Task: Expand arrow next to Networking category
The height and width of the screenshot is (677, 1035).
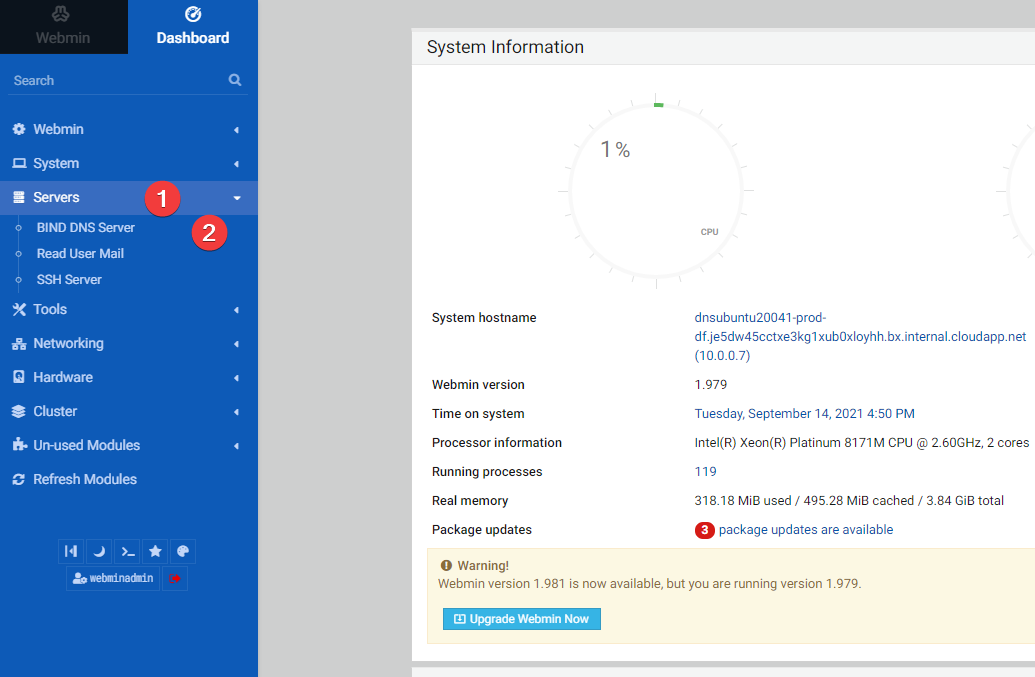Action: click(236, 344)
